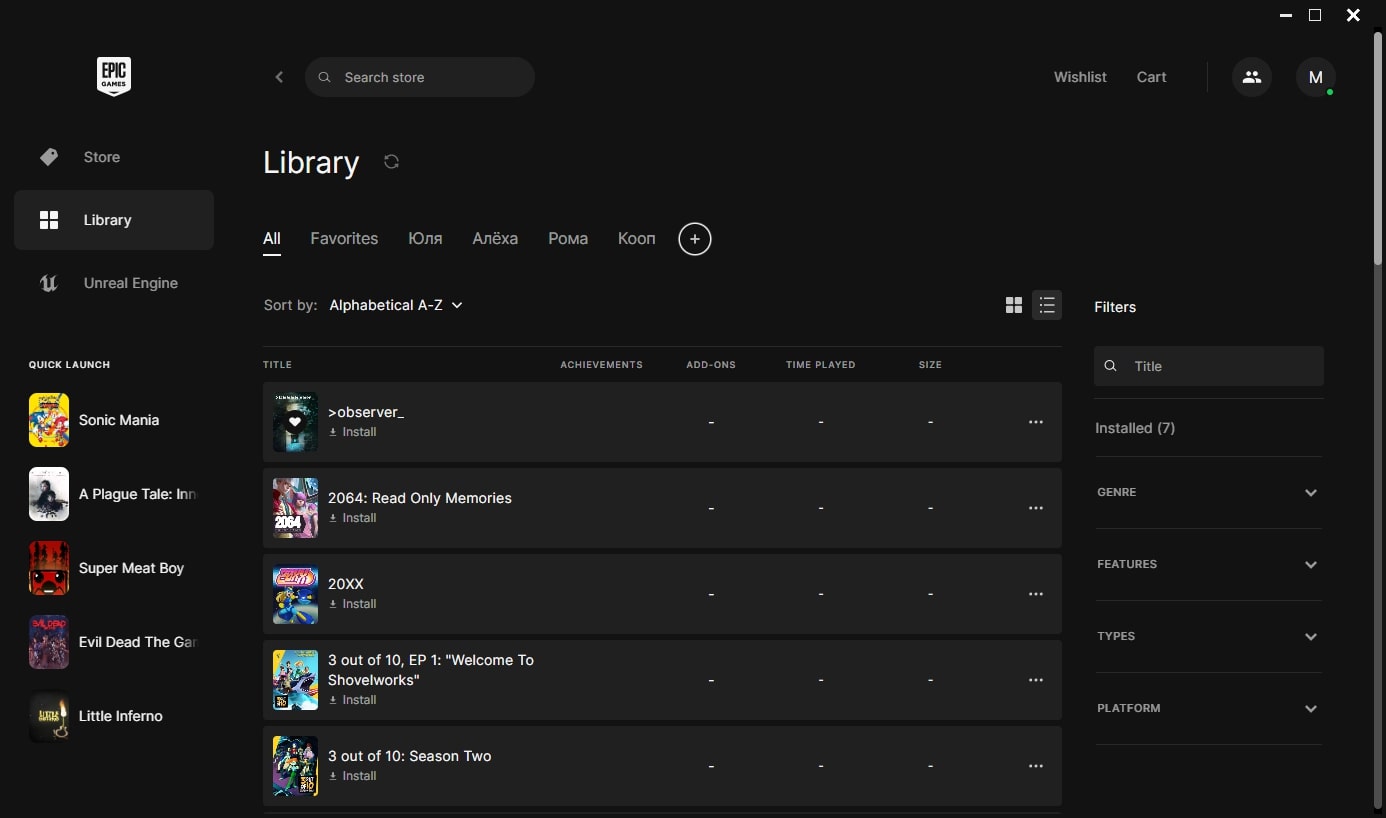Open the Library sidebar item
This screenshot has width=1386, height=818.
(x=114, y=220)
